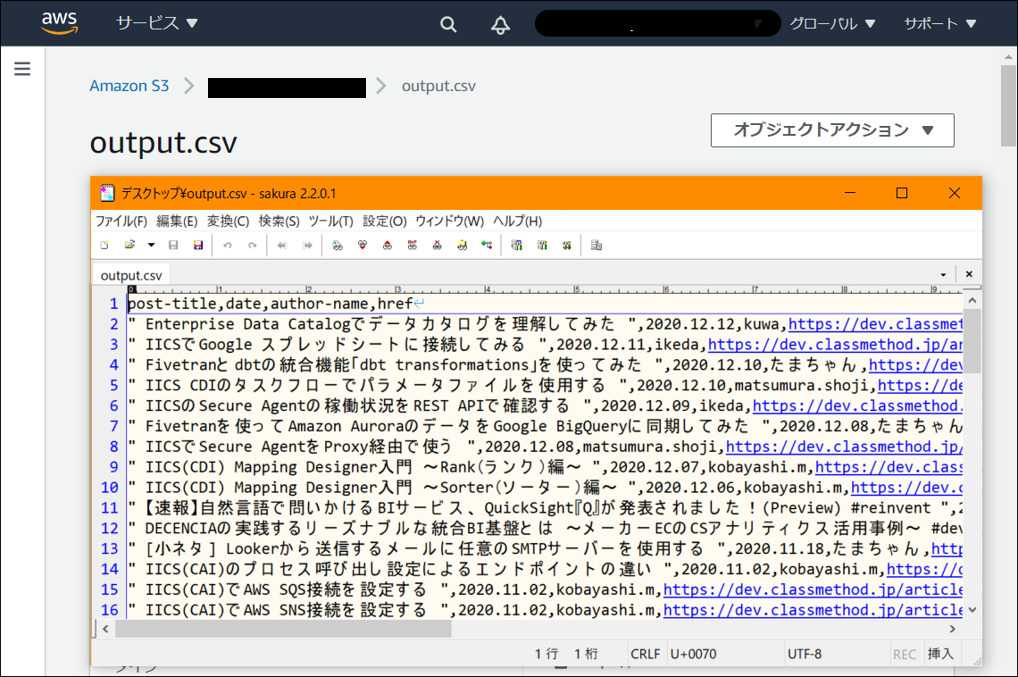The image size is (1018, 677).
Task: Select the output.csv editor tab
Action: click(131, 273)
